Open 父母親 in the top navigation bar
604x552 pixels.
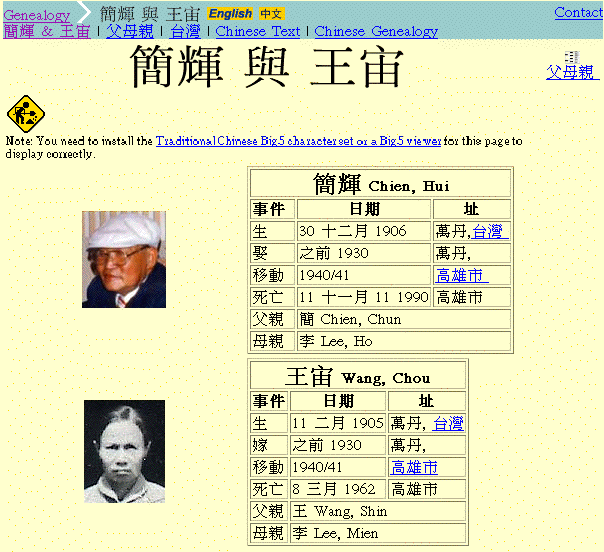click(131, 31)
